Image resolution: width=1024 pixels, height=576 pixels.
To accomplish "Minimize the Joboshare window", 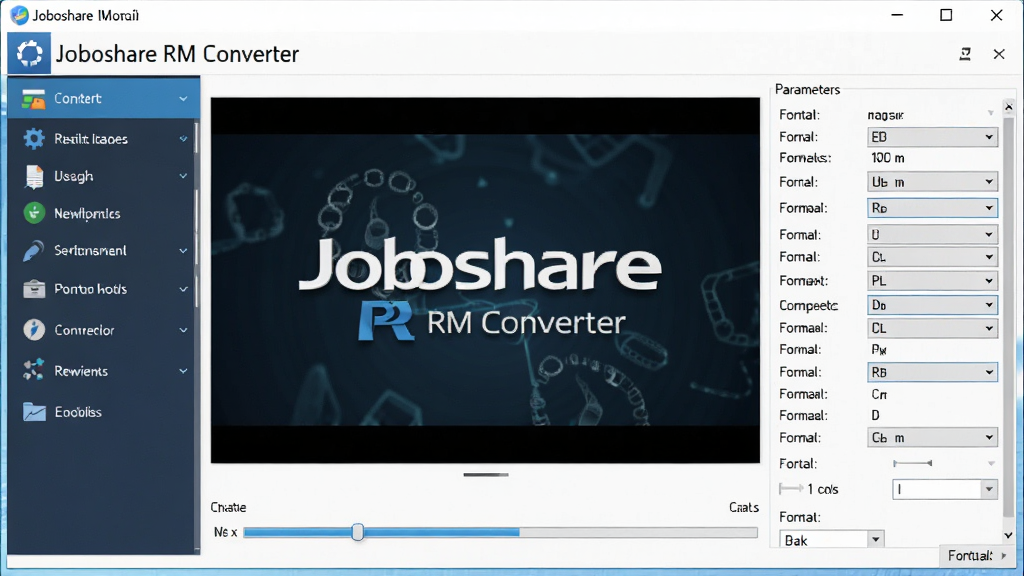I will pyautogui.click(x=897, y=15).
